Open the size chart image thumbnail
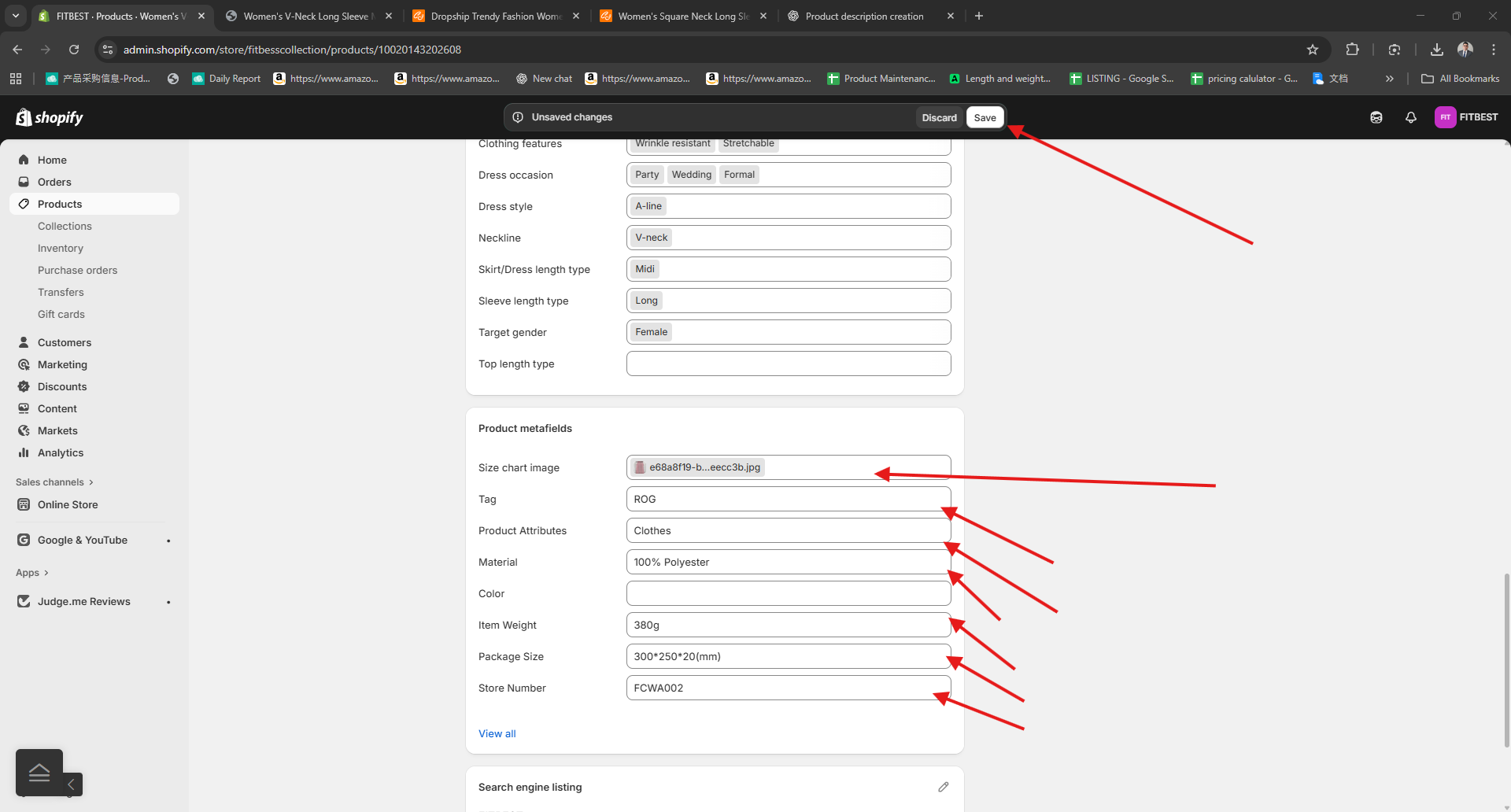Image resolution: width=1511 pixels, height=812 pixels. coord(640,467)
